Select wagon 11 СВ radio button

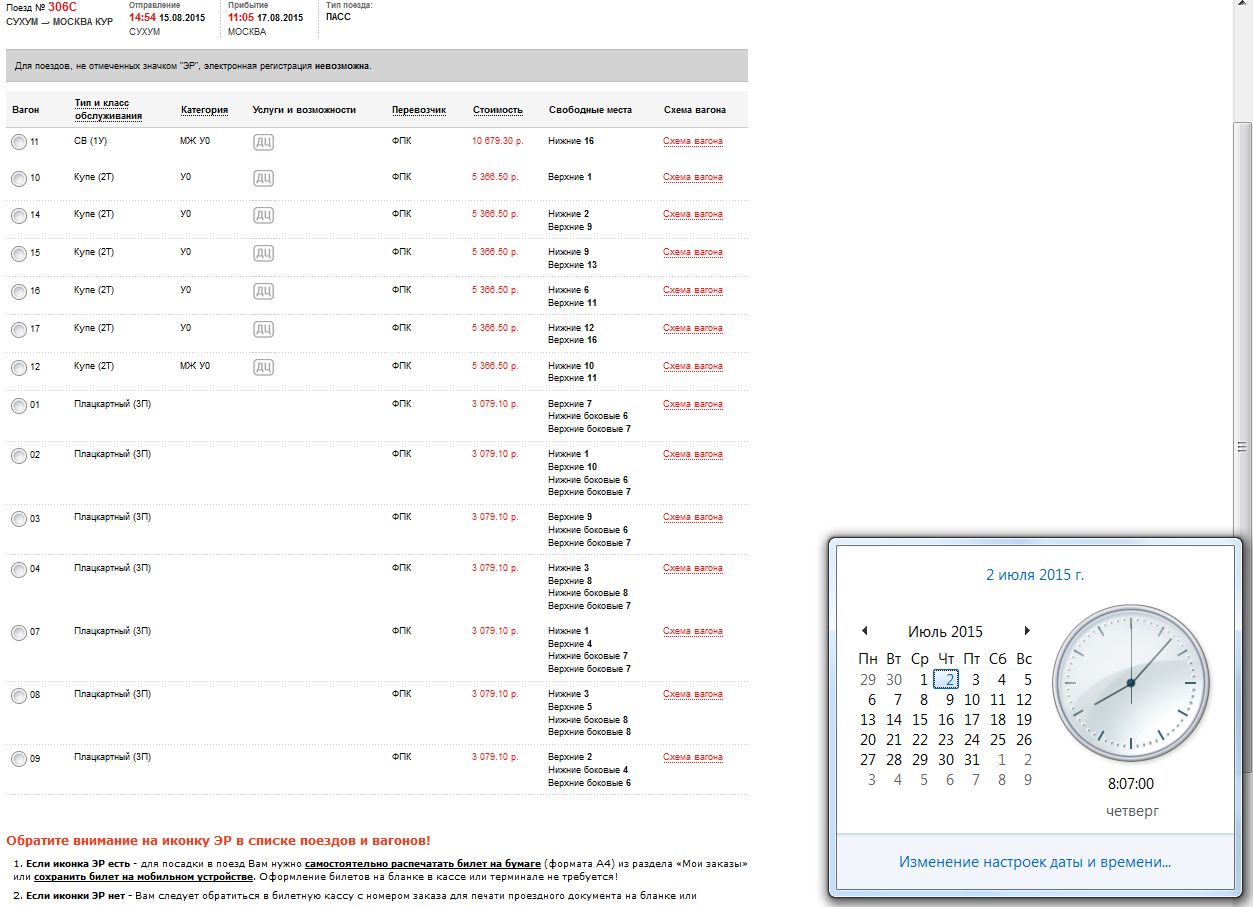[x=19, y=142]
